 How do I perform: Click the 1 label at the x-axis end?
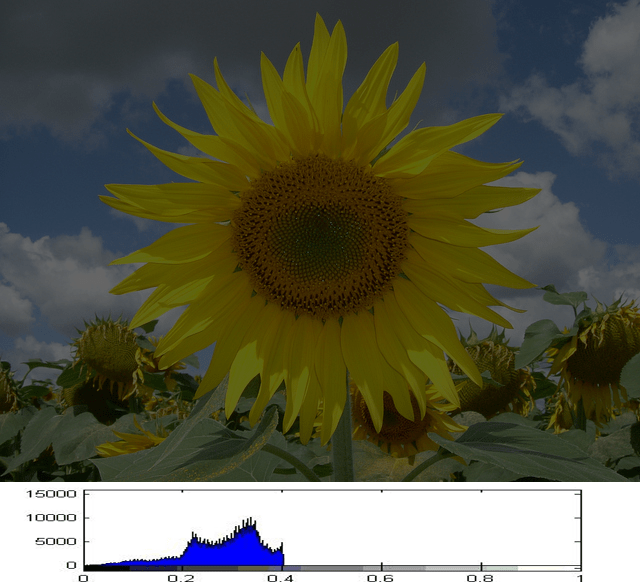[579, 577]
